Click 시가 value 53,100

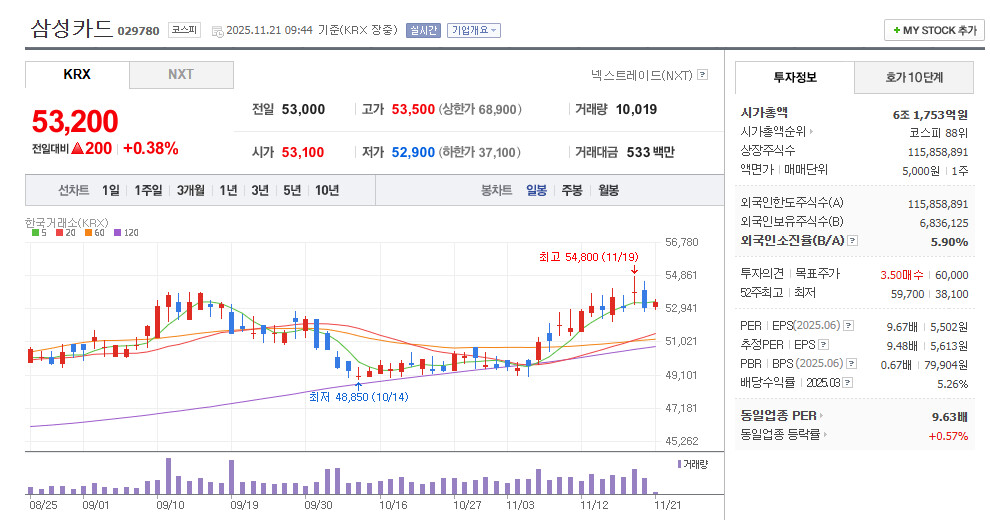[303, 152]
